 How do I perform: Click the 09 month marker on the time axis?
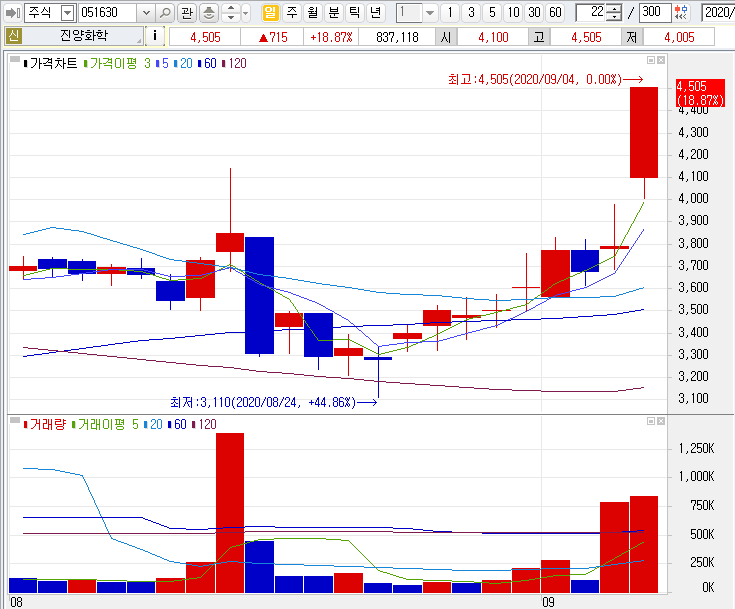[x=548, y=602]
